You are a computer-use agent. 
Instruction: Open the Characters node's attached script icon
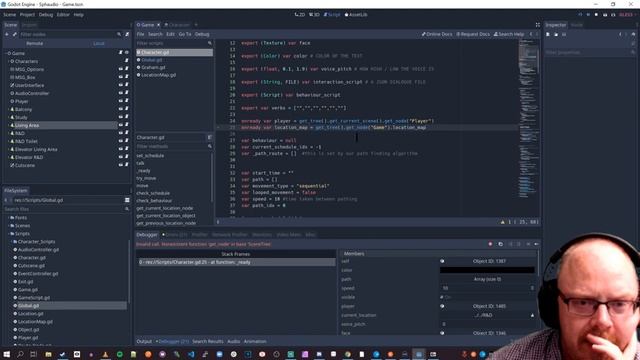tap(126, 61)
